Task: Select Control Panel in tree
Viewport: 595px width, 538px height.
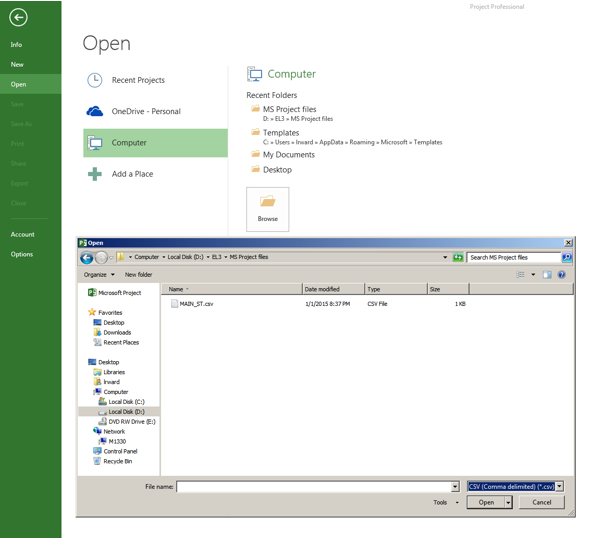Action: pos(115,451)
